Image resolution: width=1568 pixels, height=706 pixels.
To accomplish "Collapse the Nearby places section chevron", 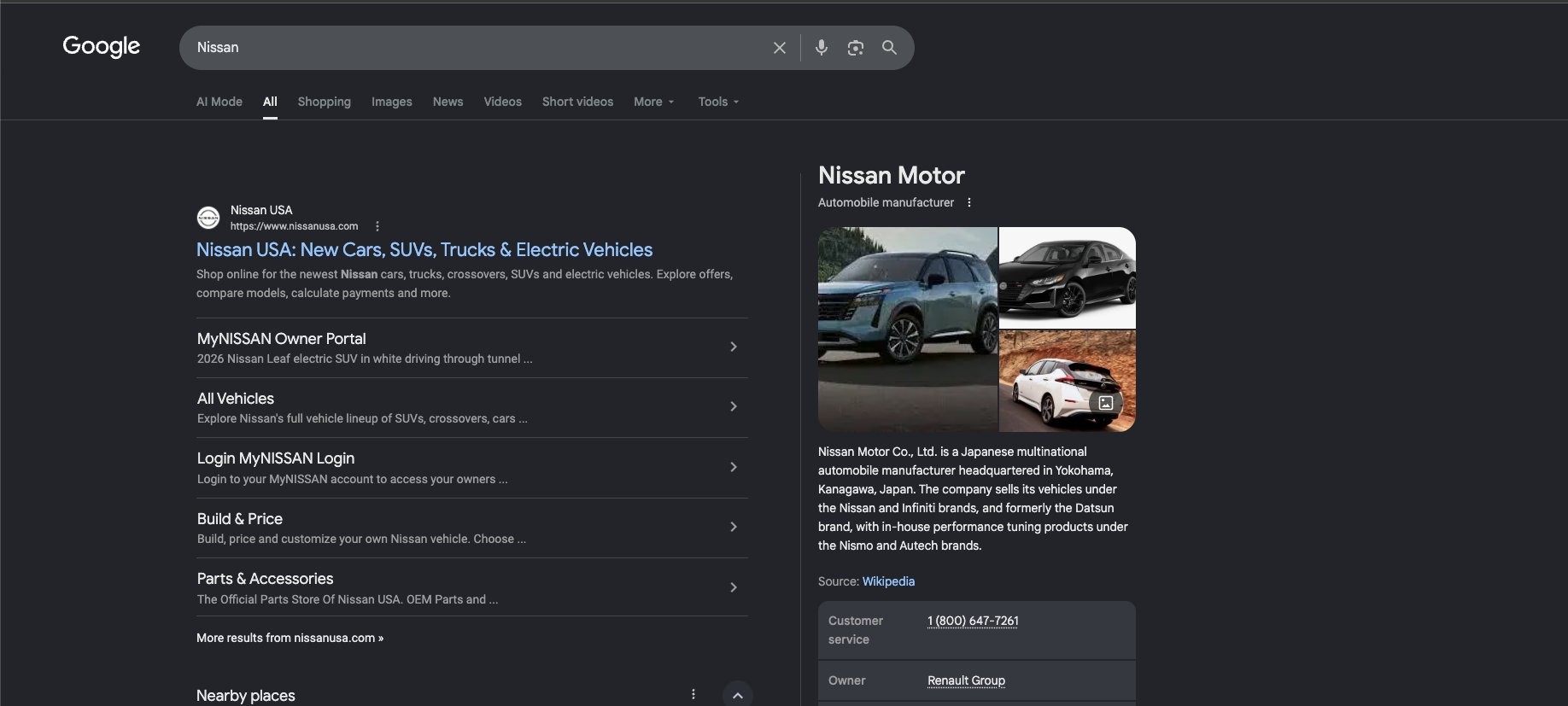I will click(x=737, y=695).
